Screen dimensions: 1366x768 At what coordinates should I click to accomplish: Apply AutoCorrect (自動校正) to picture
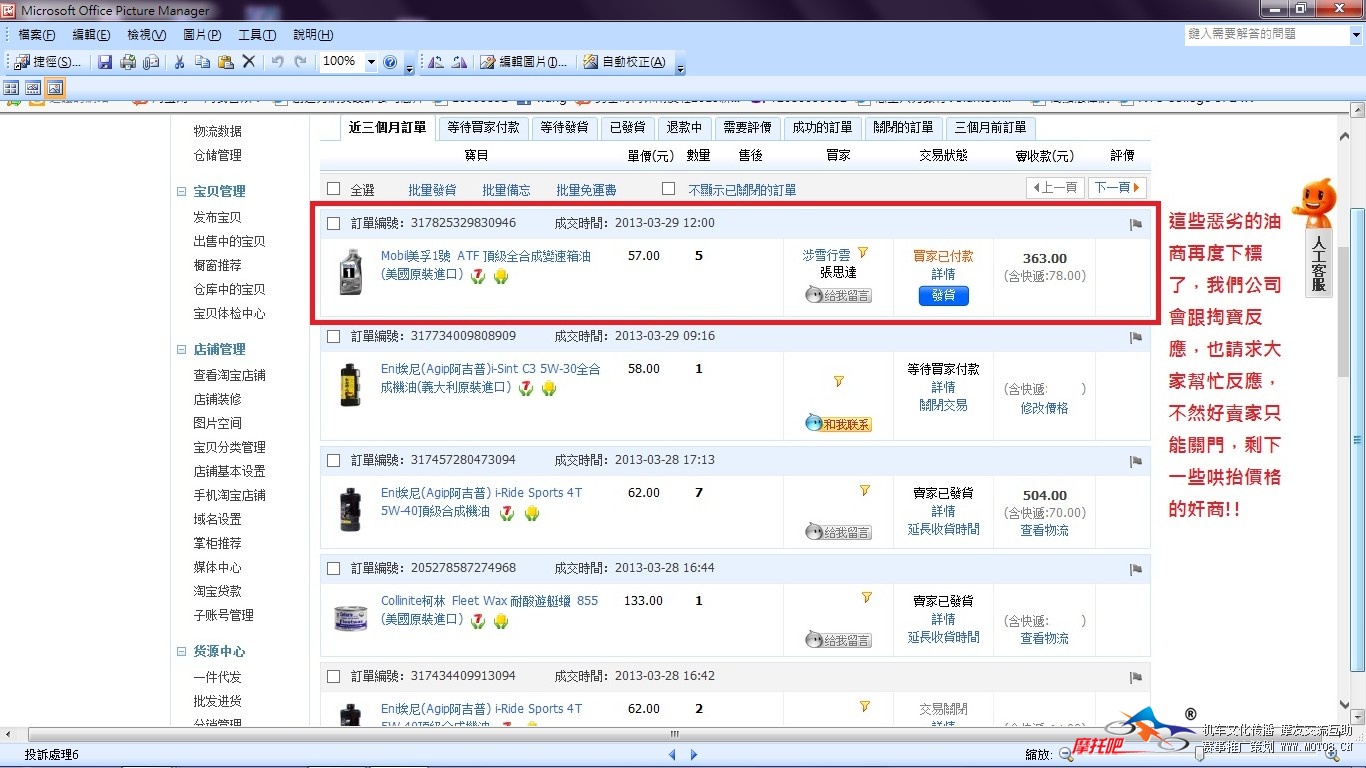624,62
